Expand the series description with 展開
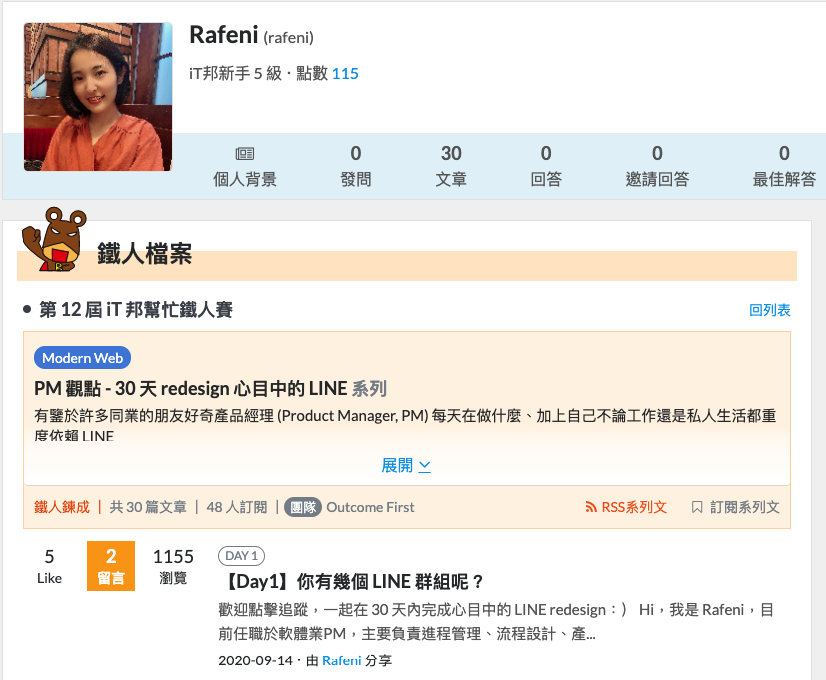The image size is (826, 680). coord(406,466)
